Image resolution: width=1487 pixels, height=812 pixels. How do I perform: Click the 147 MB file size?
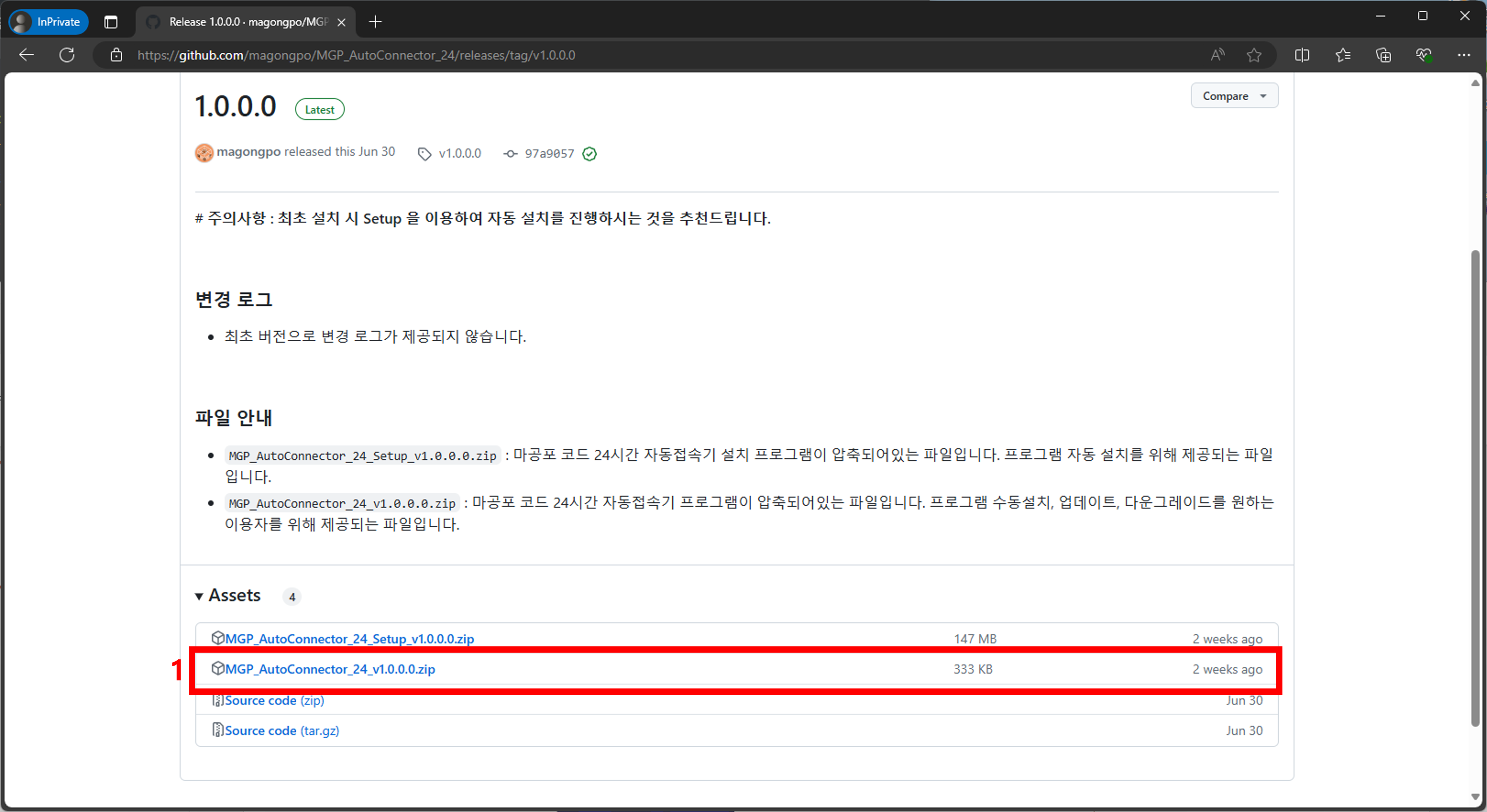[x=975, y=639]
